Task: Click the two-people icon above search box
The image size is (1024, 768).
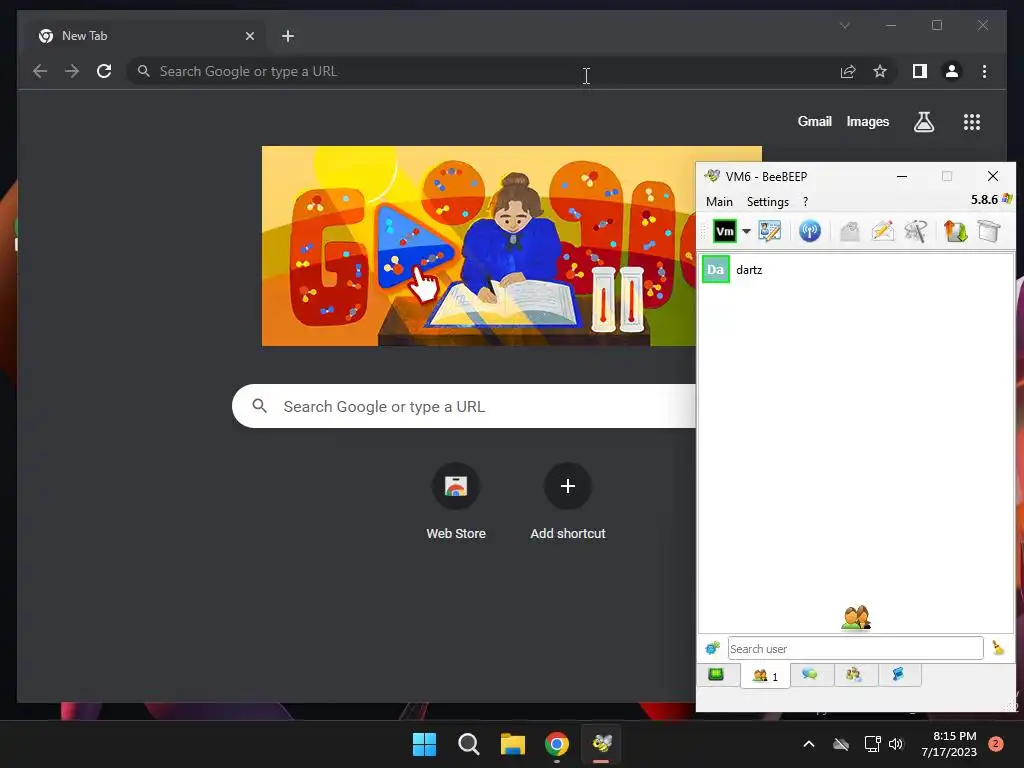Action: point(856,618)
